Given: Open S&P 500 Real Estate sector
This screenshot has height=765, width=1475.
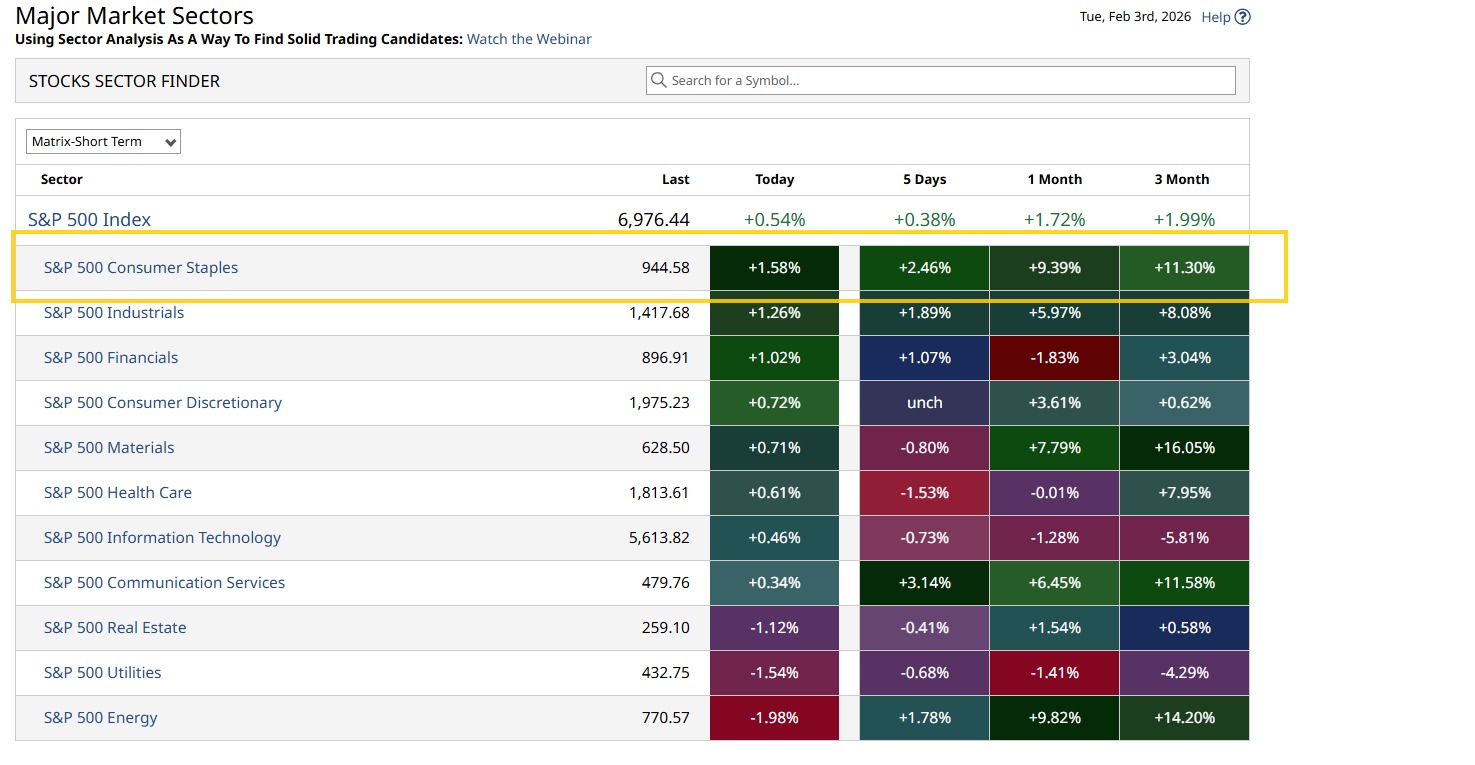Looking at the screenshot, I should pos(115,628).
